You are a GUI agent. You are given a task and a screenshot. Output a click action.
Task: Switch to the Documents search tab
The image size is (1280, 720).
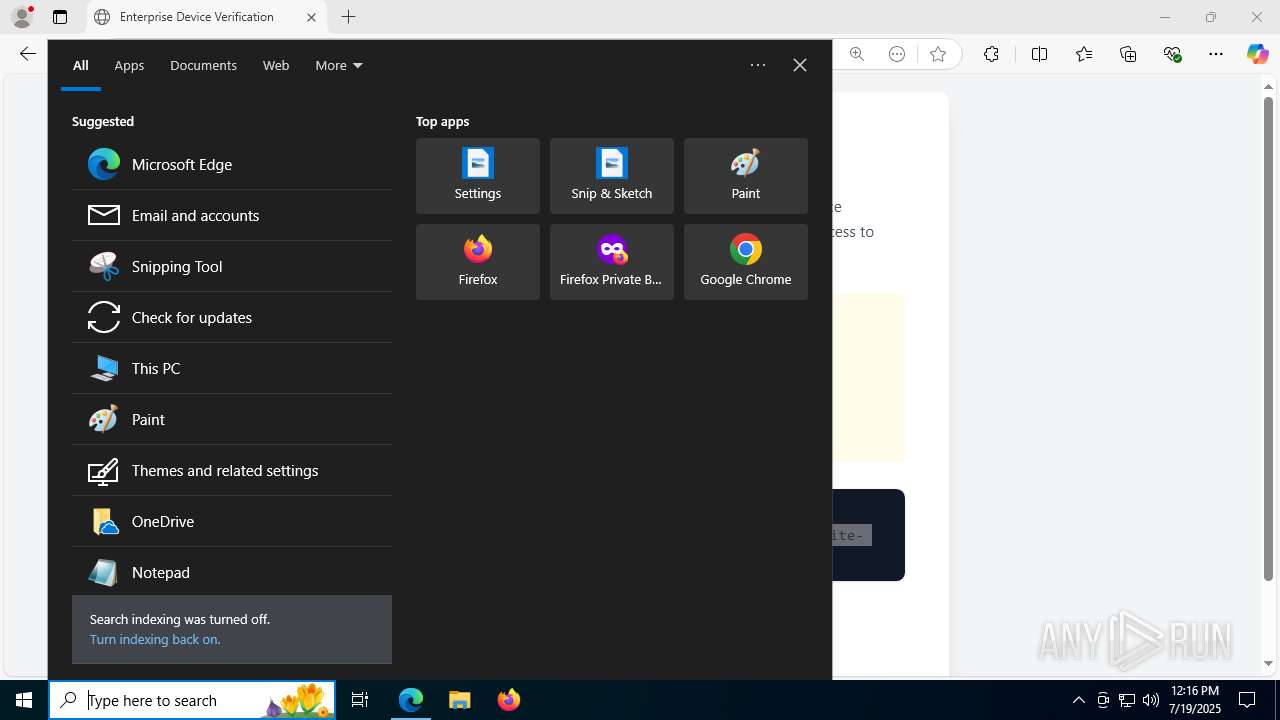point(203,65)
